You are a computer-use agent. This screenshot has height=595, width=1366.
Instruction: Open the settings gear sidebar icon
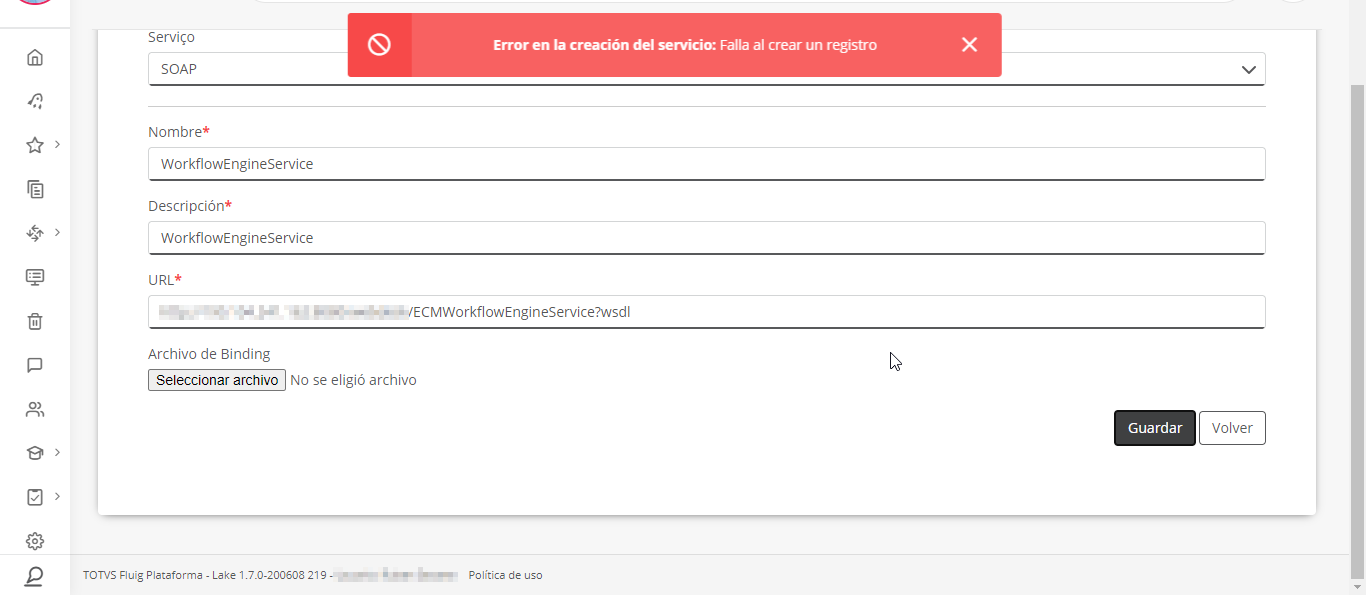[x=35, y=541]
